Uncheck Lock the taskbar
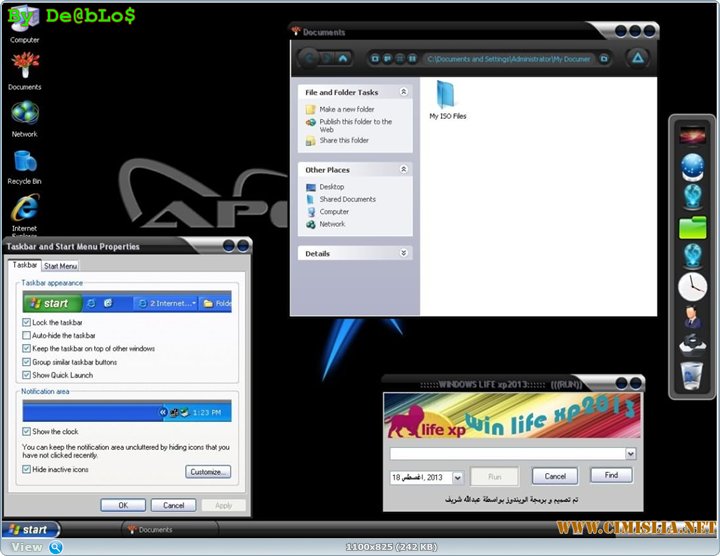 pyautogui.click(x=27, y=323)
